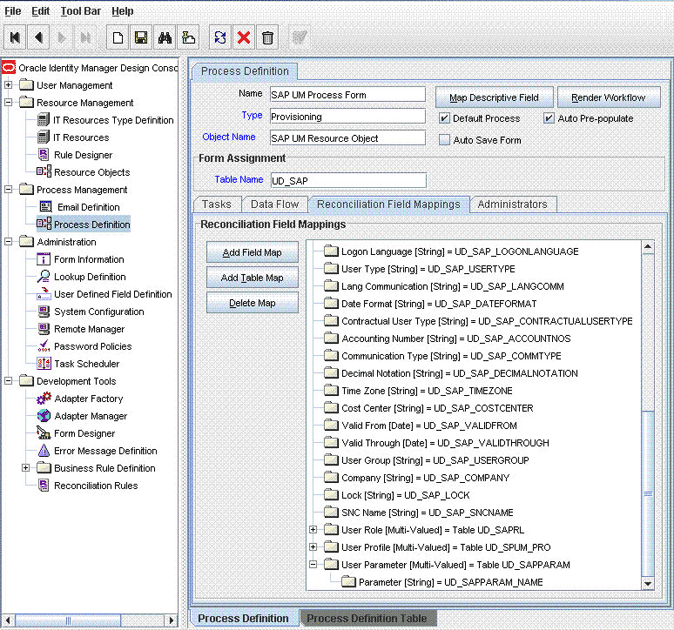Expand the User Role multi-valued mapping

(x=313, y=529)
